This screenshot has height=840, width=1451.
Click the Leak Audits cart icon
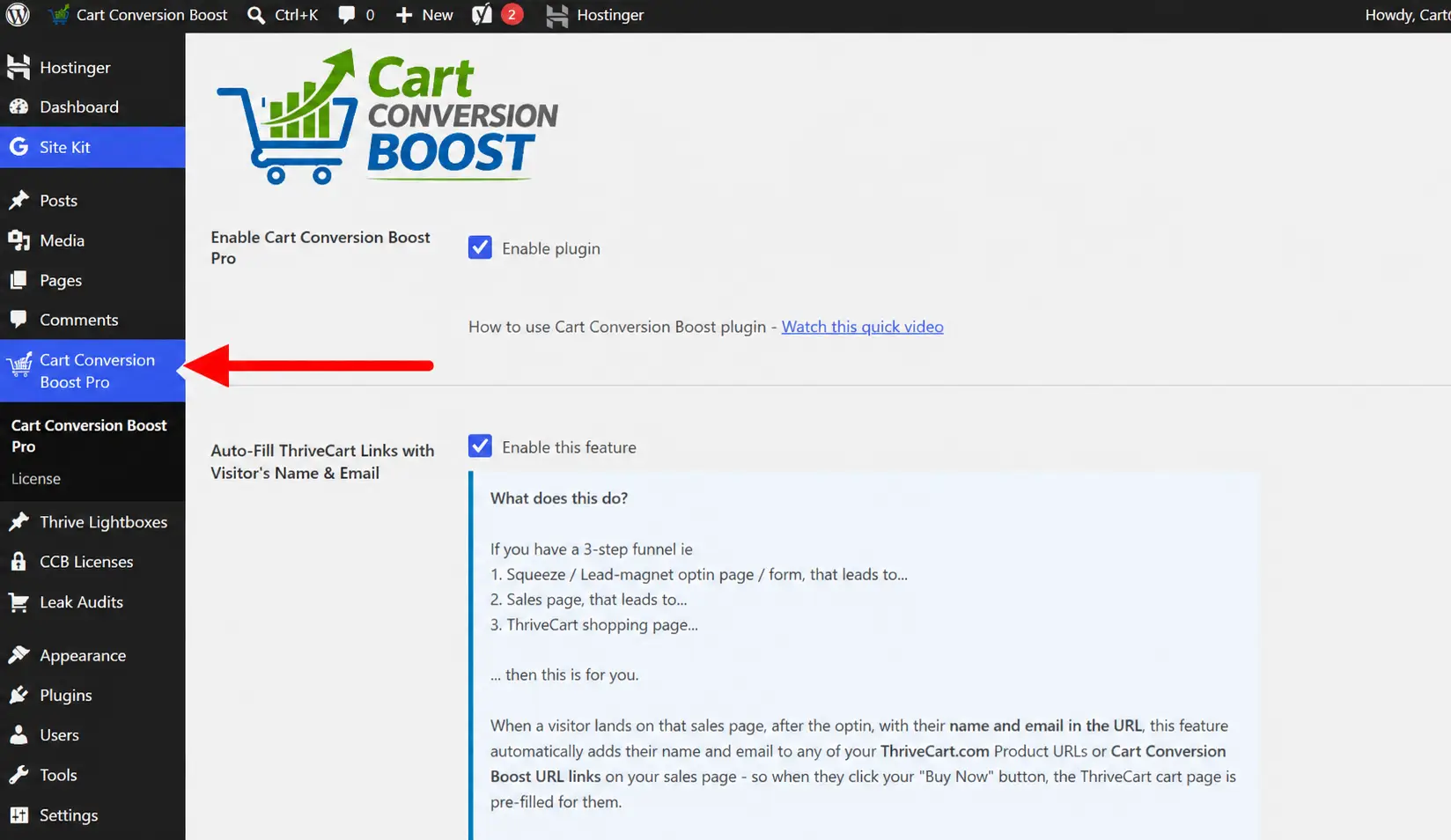pos(18,602)
